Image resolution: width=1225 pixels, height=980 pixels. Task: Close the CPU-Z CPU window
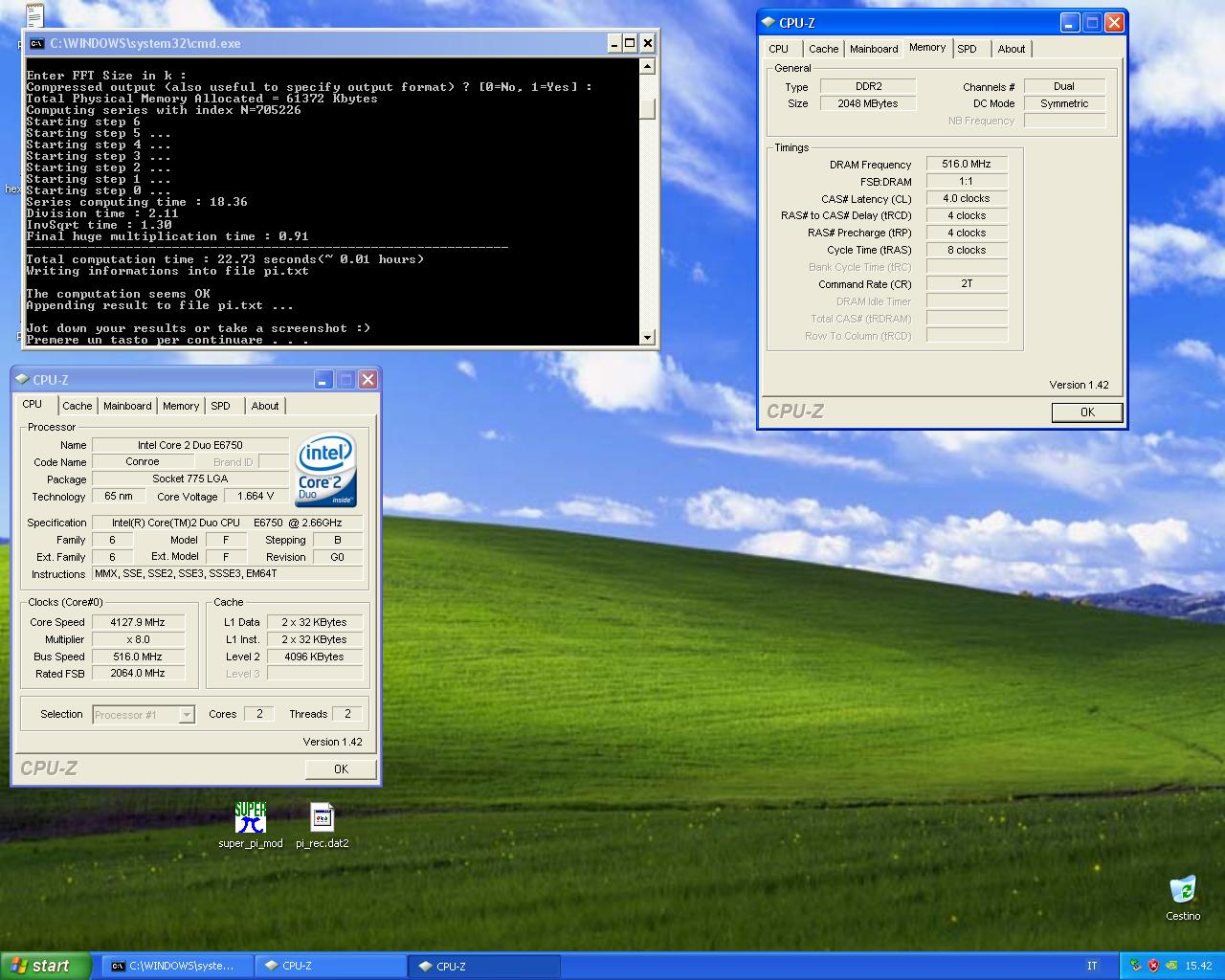(x=367, y=379)
